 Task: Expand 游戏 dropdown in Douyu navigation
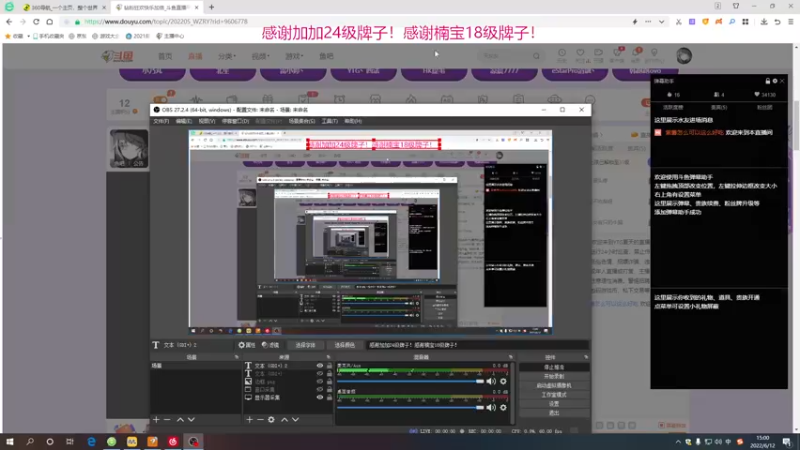point(294,56)
